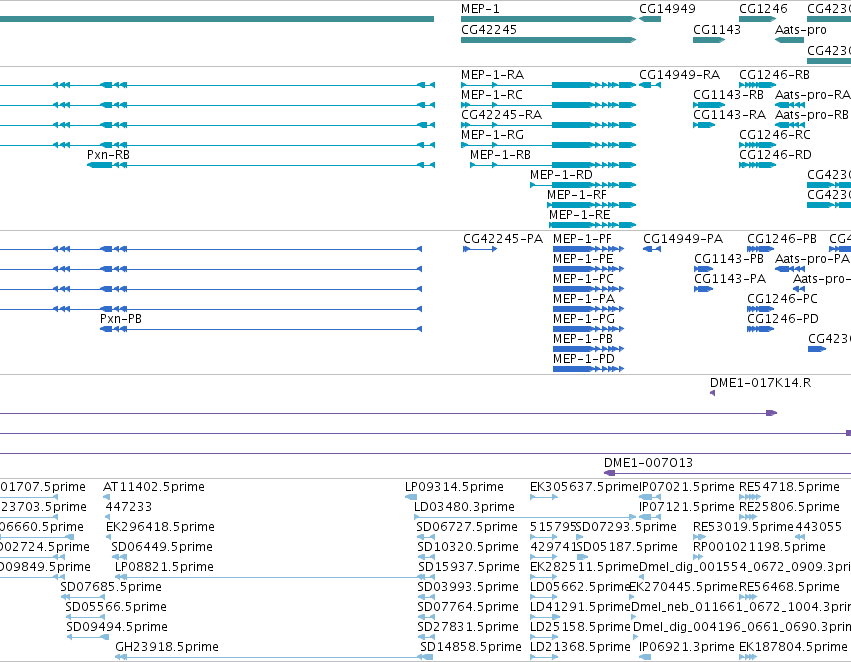
Task: Click protein CG1143-PB label
Action: click(729, 259)
